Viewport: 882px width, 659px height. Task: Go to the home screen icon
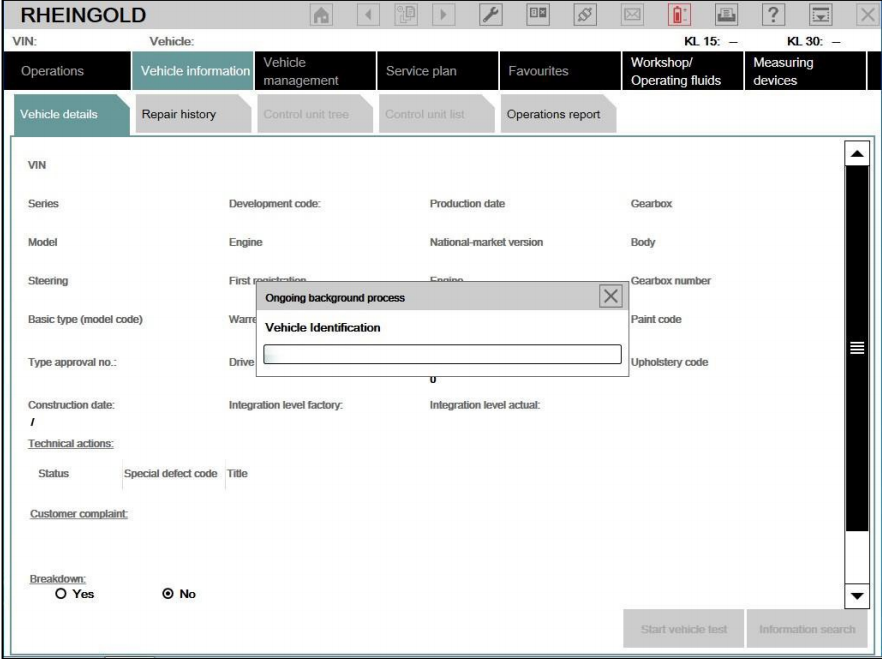[x=321, y=15]
